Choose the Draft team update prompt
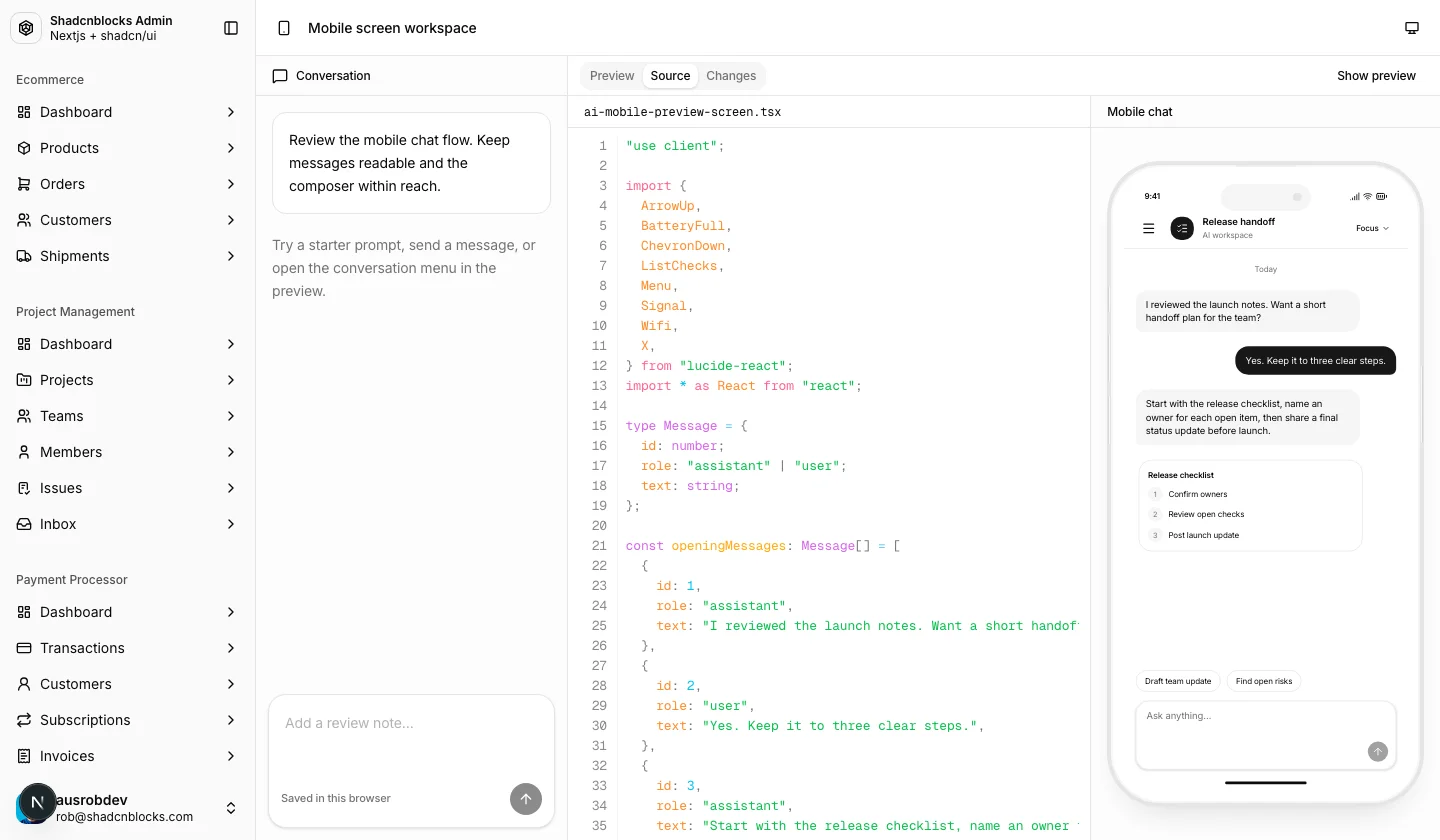Screen dimensions: 1440x840 [1178, 681]
